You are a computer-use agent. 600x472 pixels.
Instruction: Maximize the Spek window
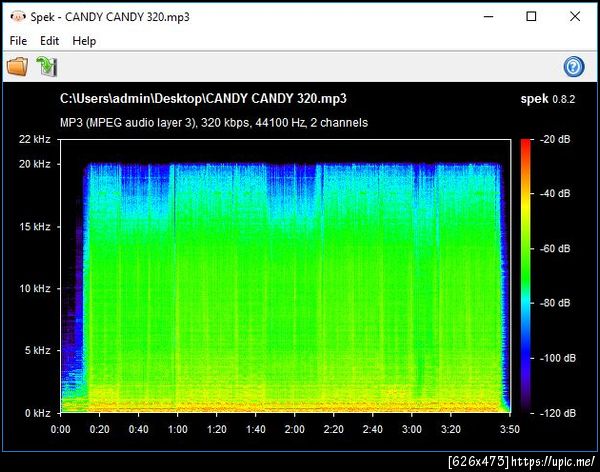pos(531,16)
